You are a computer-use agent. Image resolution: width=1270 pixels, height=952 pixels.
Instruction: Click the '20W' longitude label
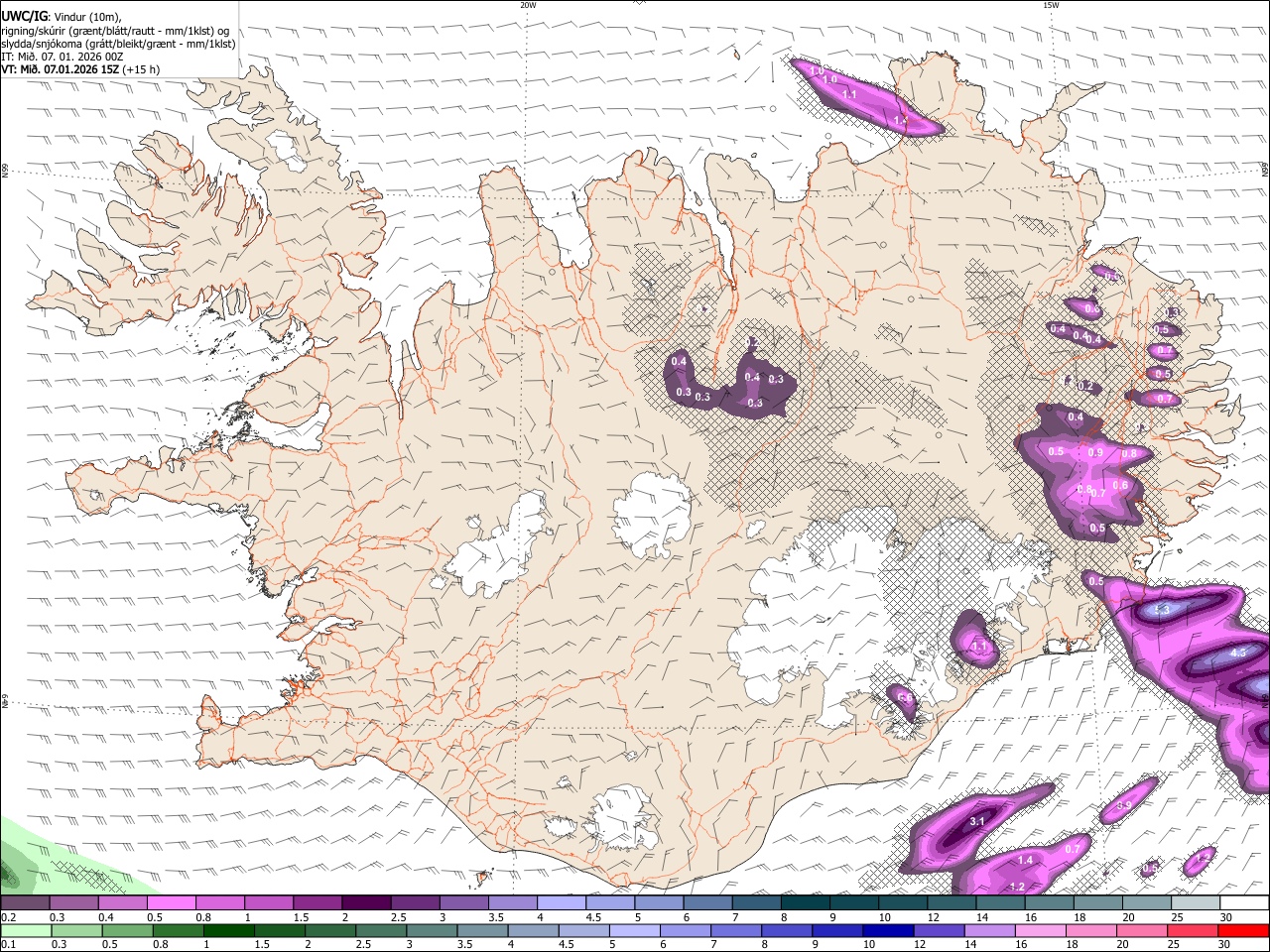[529, 5]
